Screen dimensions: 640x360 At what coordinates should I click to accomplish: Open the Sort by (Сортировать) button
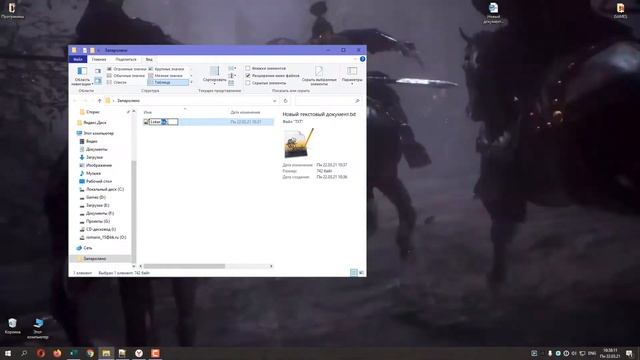[215, 75]
